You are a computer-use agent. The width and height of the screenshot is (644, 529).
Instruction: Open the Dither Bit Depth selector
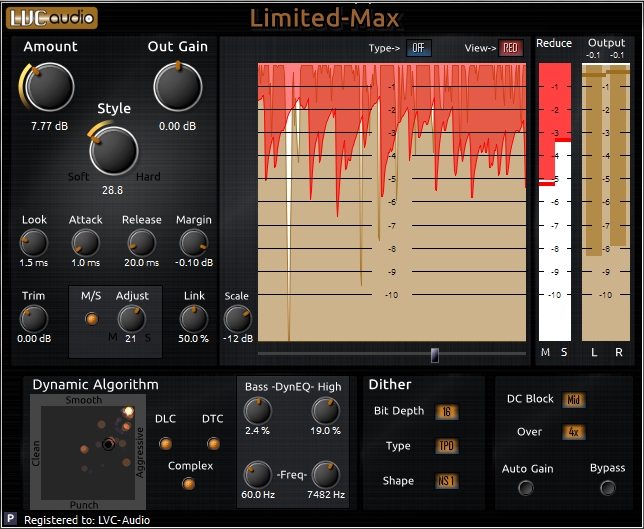tap(447, 412)
